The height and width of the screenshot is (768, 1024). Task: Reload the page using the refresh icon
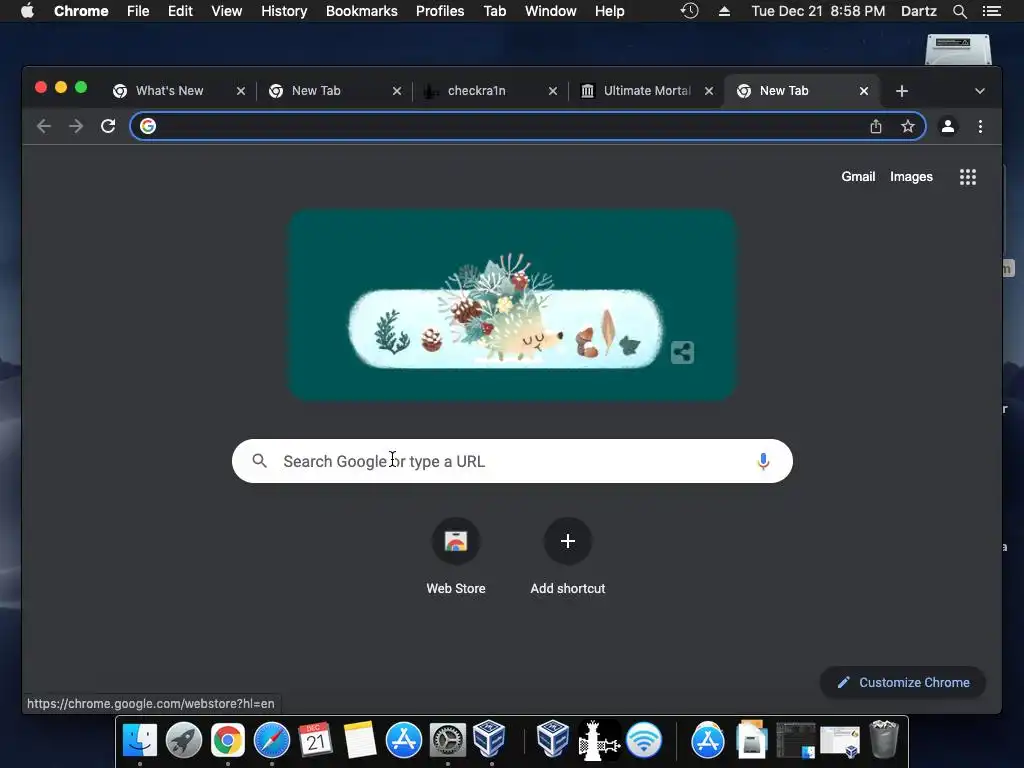coord(108,126)
